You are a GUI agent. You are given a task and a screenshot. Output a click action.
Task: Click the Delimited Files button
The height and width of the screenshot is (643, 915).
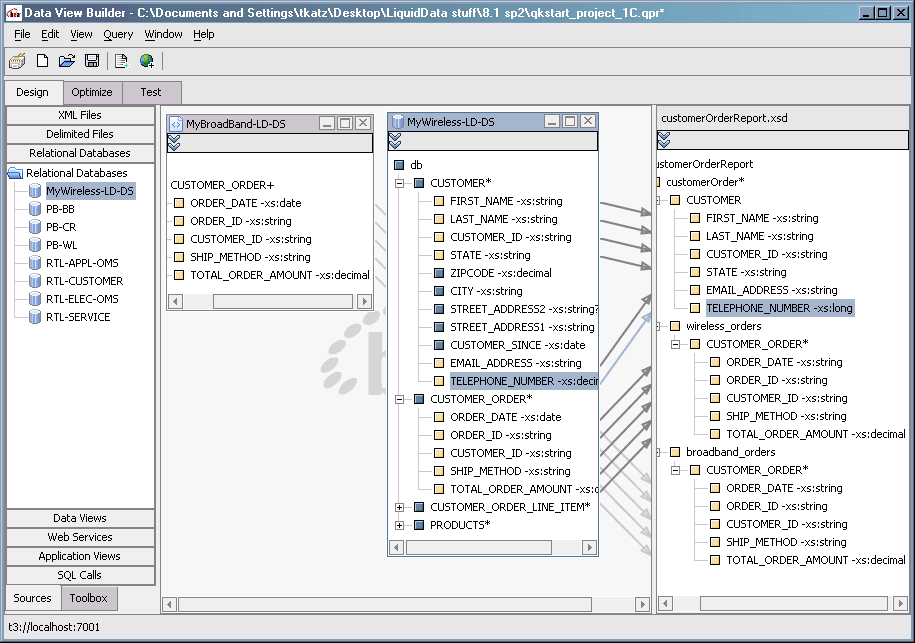tap(80, 134)
